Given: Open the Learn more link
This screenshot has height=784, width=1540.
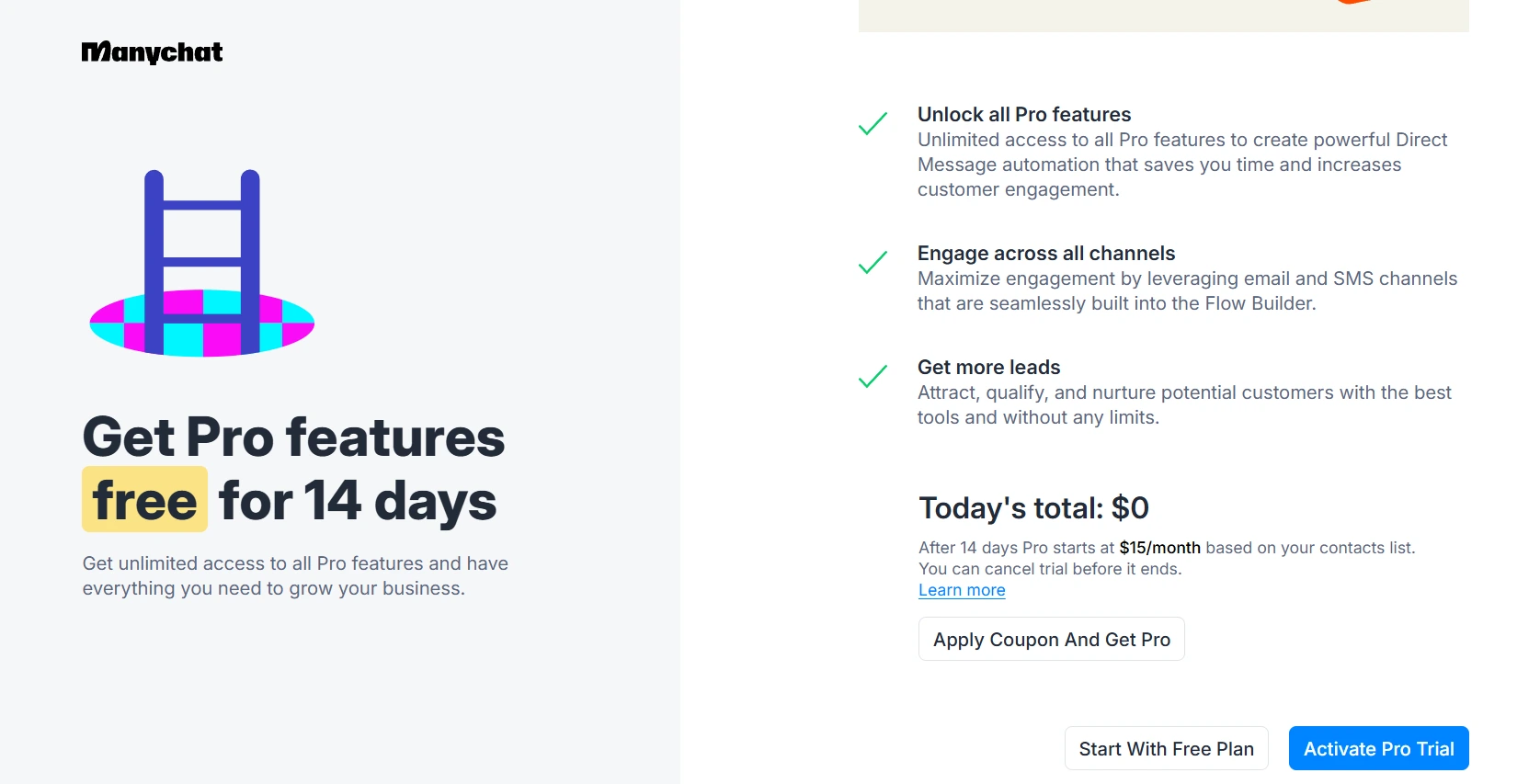Looking at the screenshot, I should point(962,590).
